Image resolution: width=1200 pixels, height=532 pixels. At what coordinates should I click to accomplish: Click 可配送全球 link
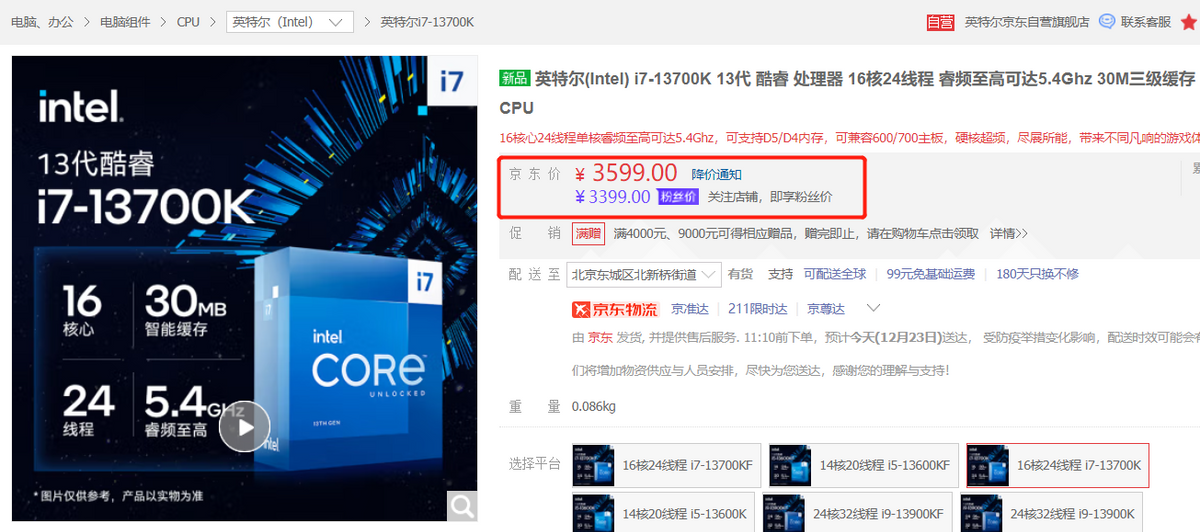click(835, 274)
